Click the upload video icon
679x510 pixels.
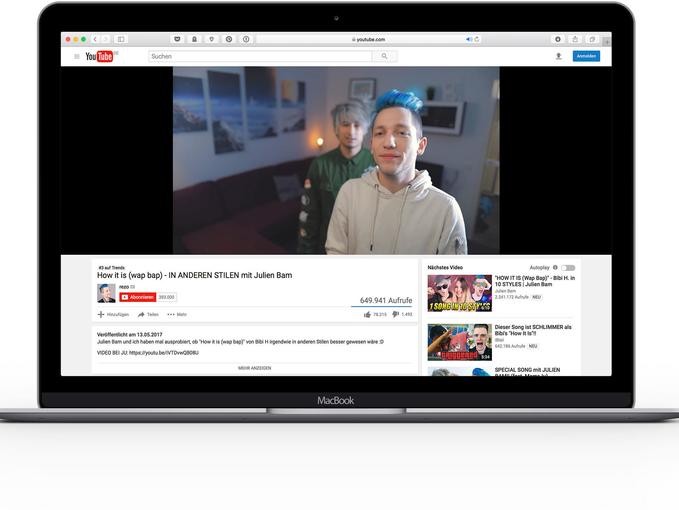tap(559, 56)
